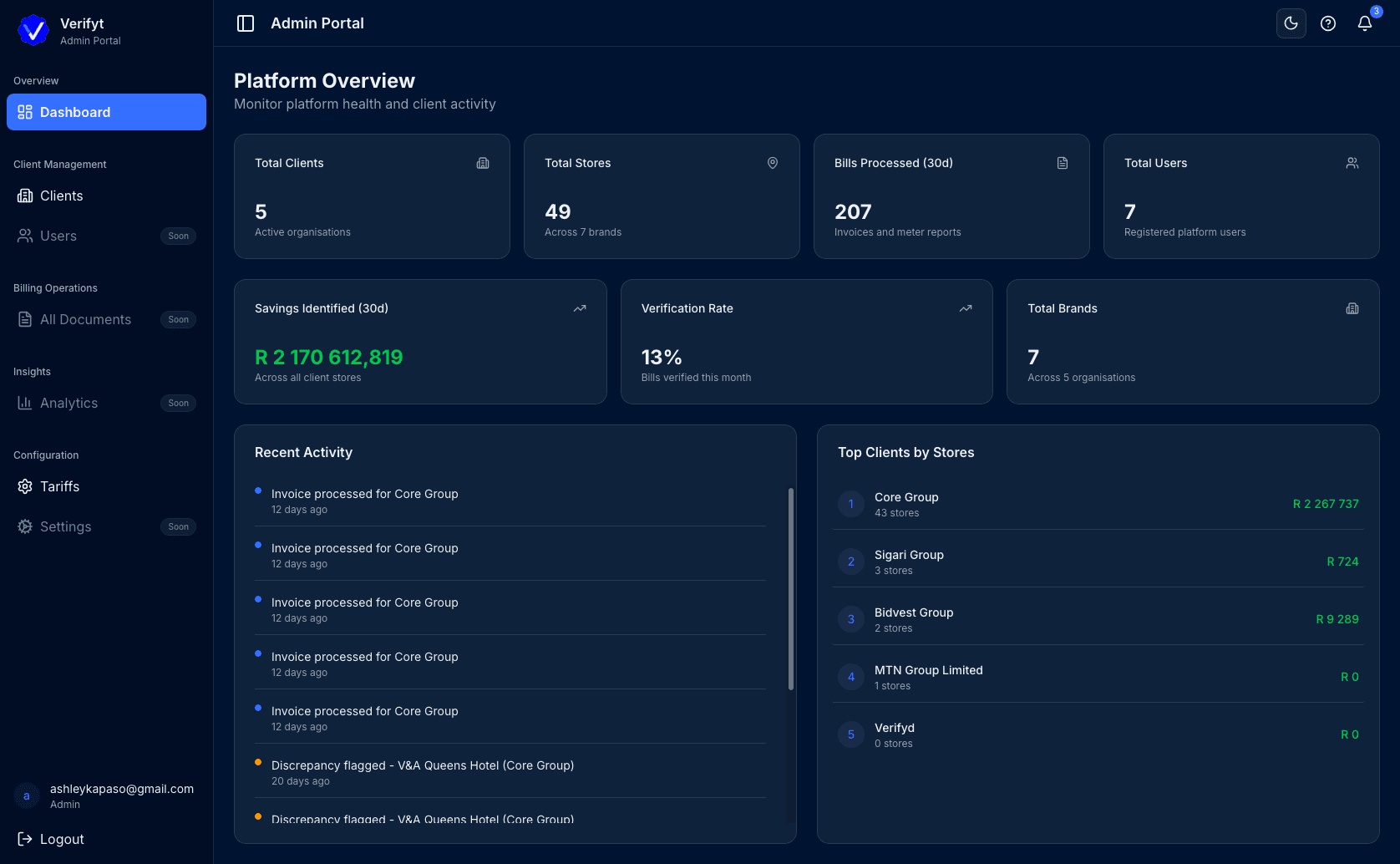
Task: Click rank badge 3 for Bidvest Group
Action: 851,619
